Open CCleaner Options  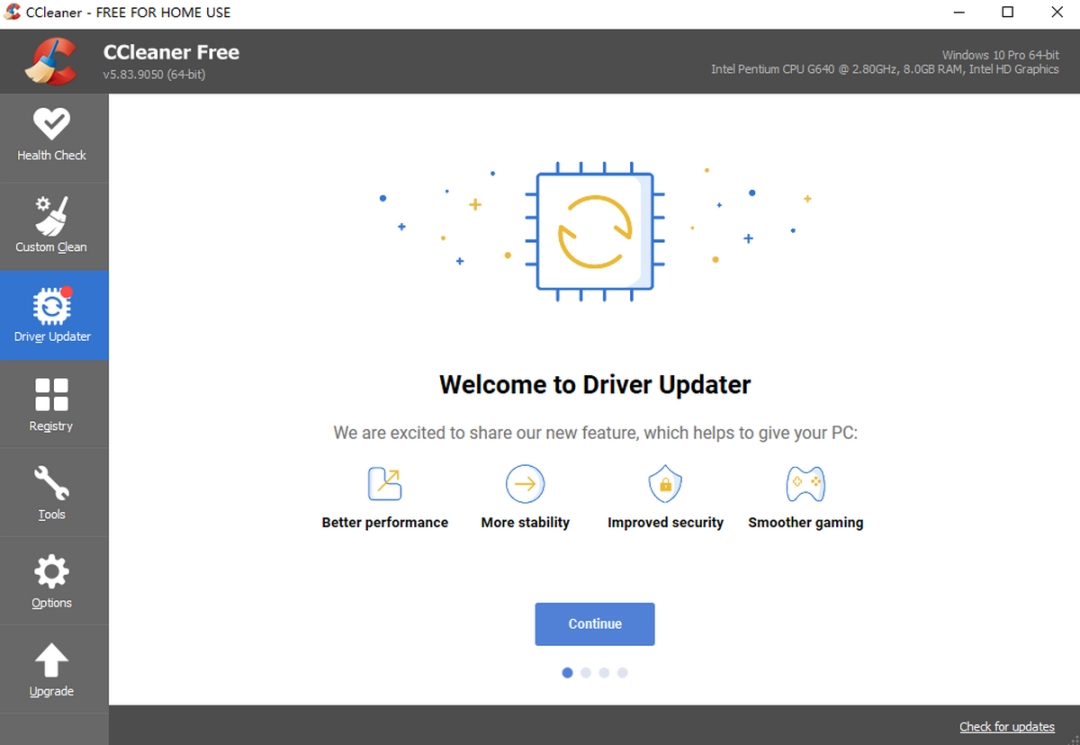coord(53,581)
